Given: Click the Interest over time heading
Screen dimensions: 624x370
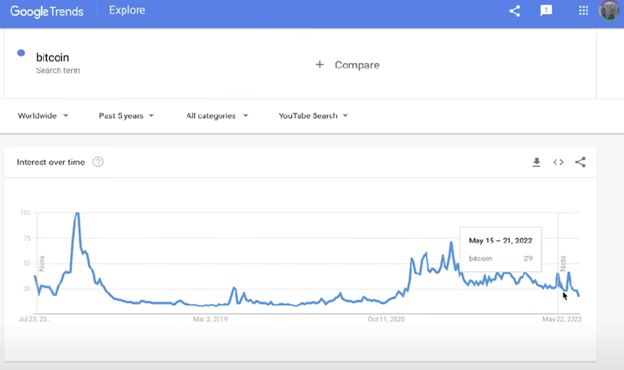Looking at the screenshot, I should point(51,162).
